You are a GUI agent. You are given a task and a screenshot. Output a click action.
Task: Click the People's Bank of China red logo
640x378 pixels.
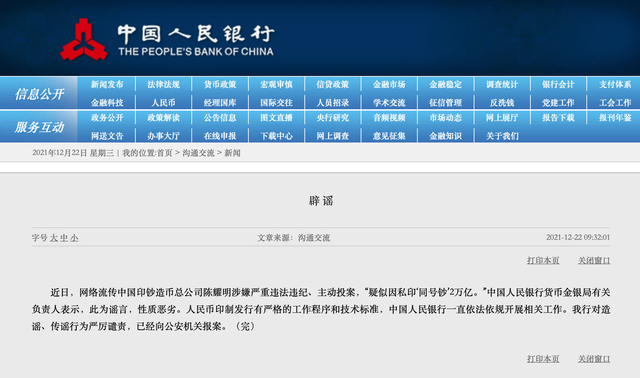[x=84, y=40]
